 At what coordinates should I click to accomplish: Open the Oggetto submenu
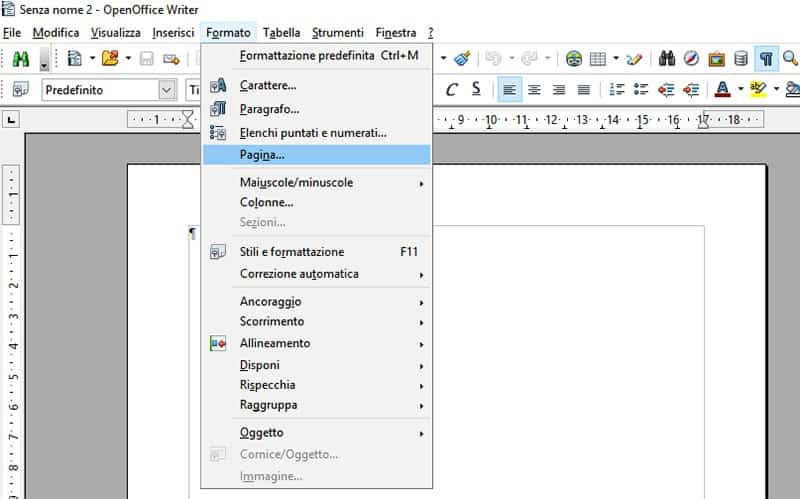317,433
